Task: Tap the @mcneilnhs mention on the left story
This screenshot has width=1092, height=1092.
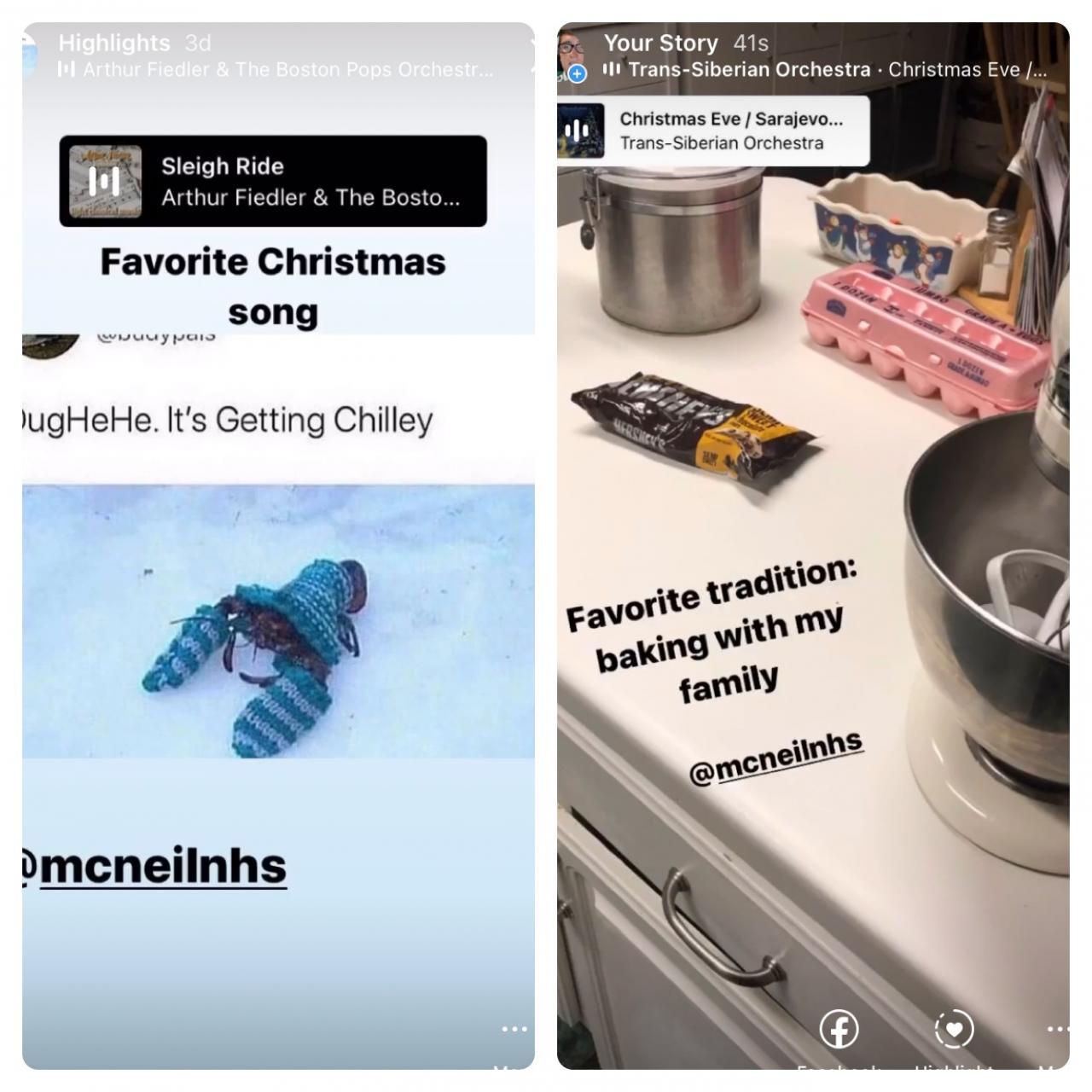Action: pyautogui.click(x=155, y=867)
